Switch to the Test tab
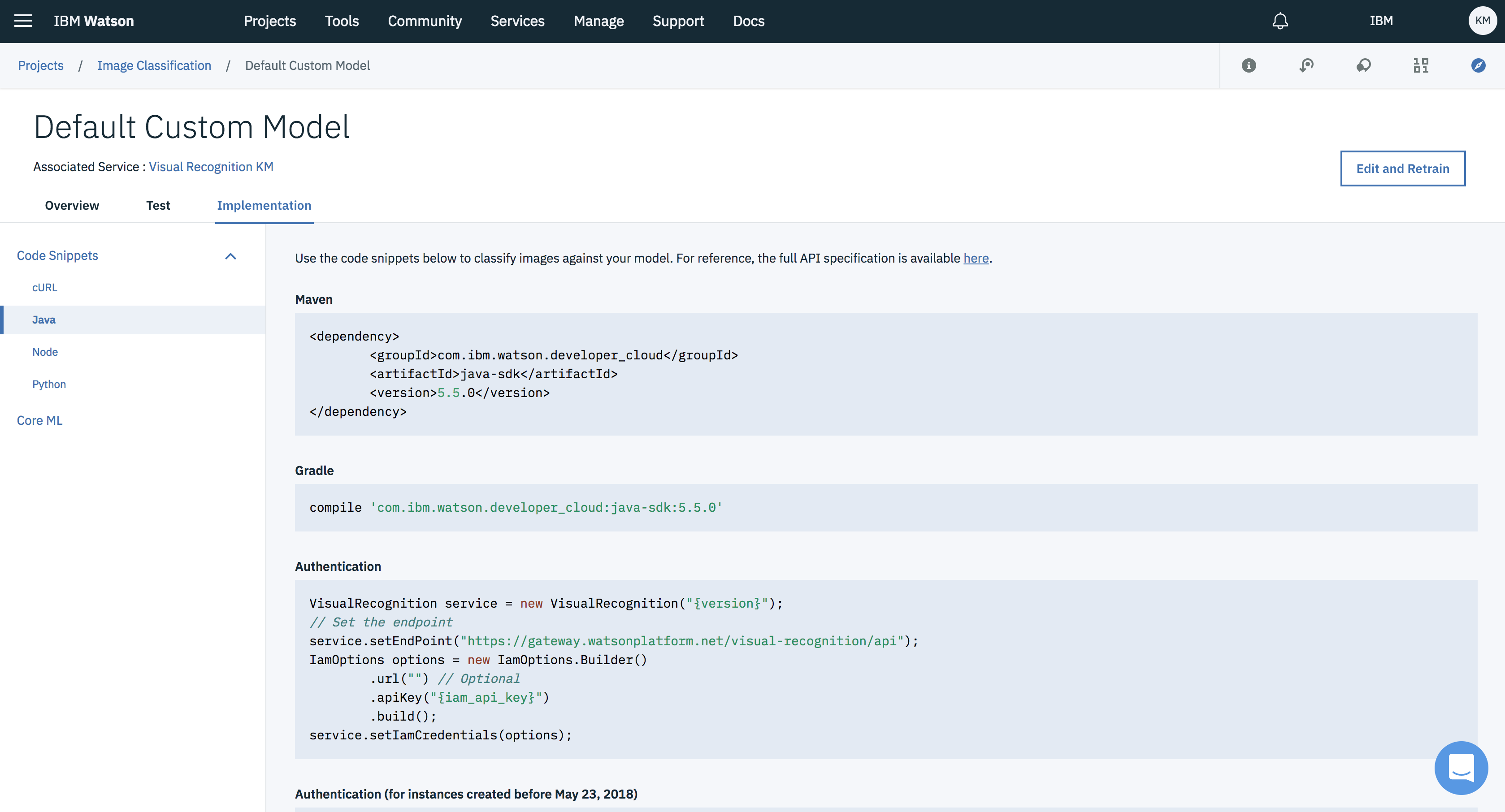The width and height of the screenshot is (1505, 812). tap(158, 206)
